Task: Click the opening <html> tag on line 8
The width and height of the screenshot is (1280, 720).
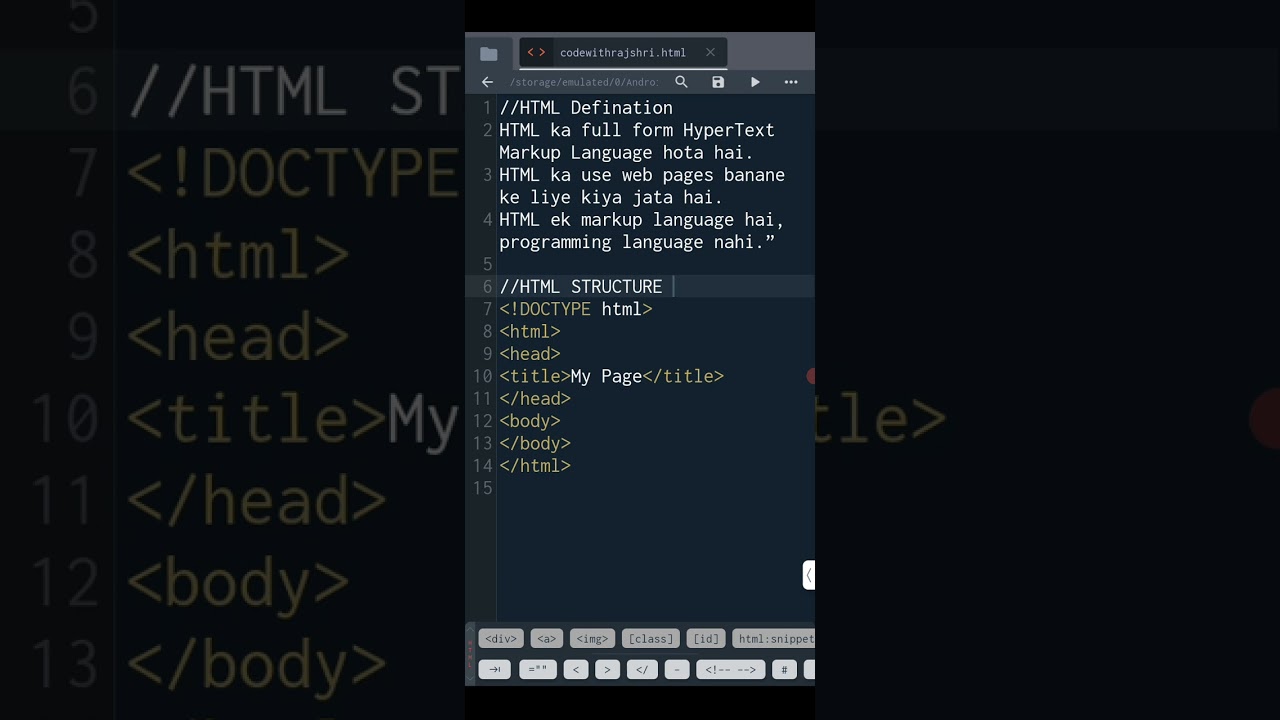Action: click(530, 332)
